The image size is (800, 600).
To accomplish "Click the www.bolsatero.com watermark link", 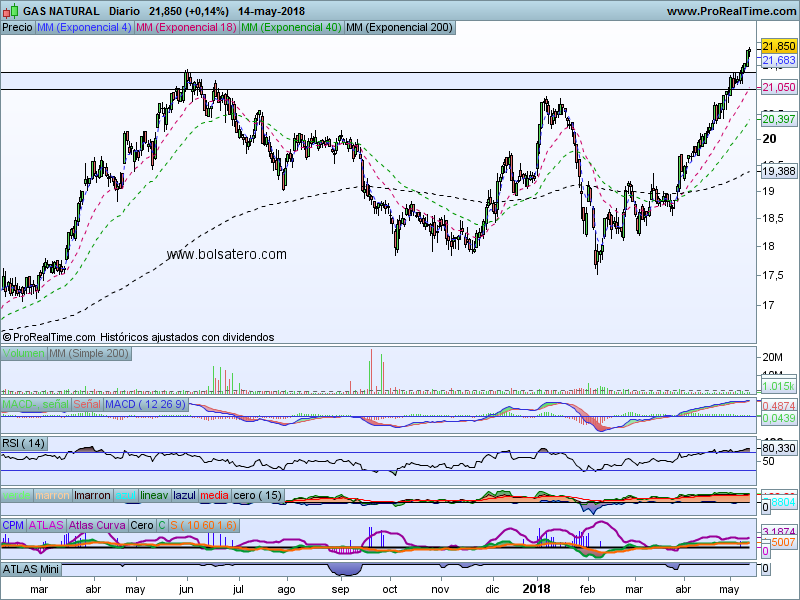I will point(226,255).
